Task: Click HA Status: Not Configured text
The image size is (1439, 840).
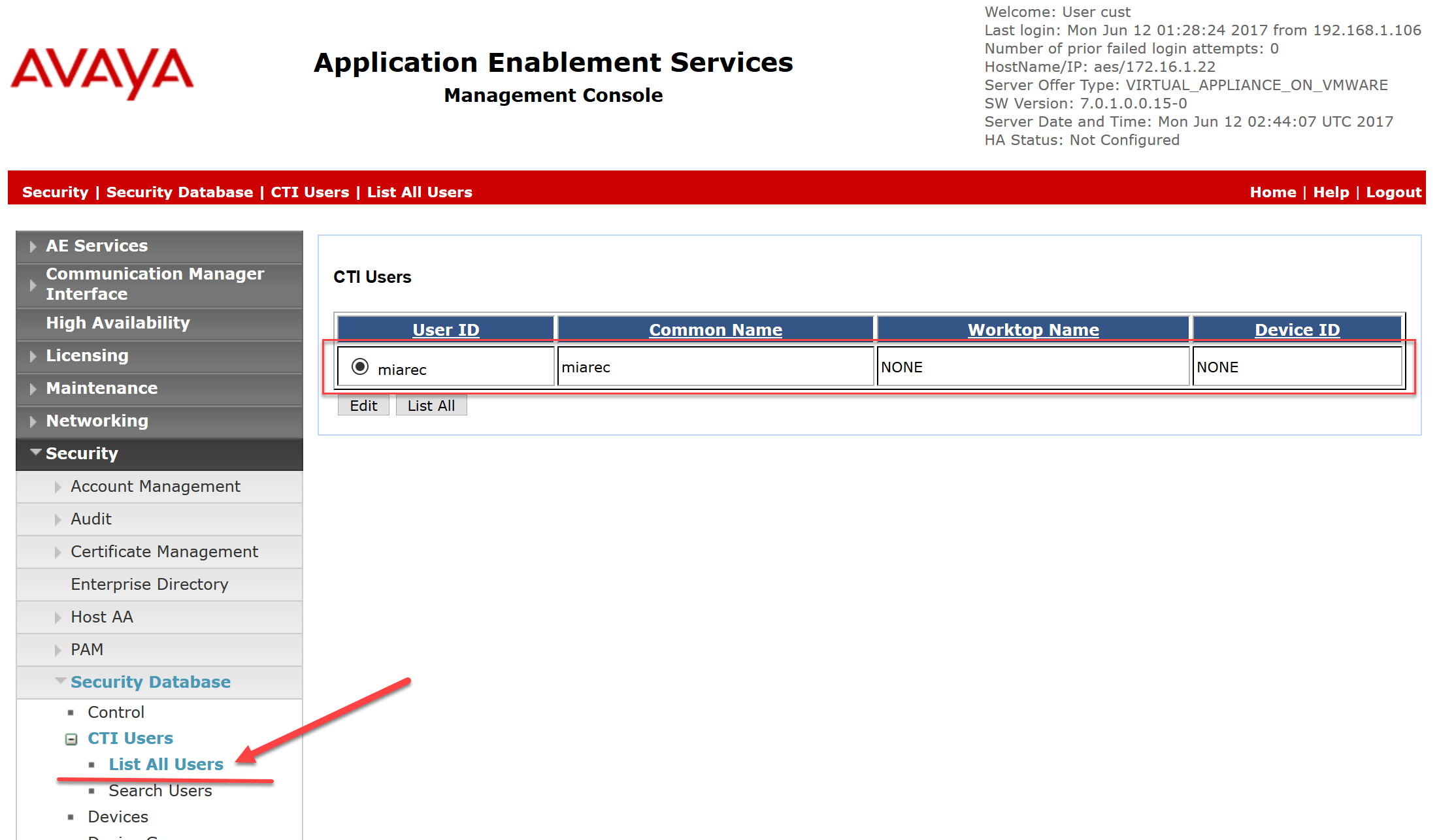Action: click(x=1082, y=140)
